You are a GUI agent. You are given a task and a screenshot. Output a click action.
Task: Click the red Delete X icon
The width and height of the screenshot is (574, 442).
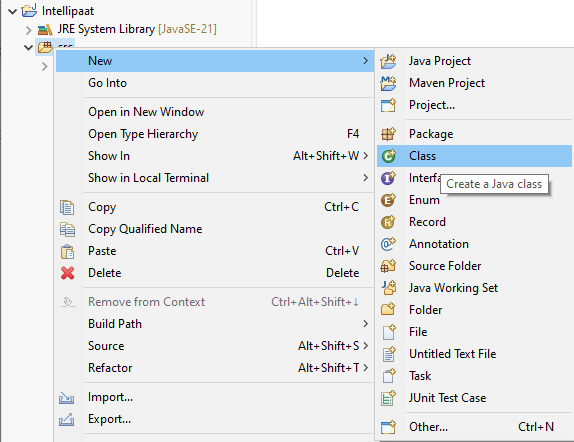coord(68,273)
